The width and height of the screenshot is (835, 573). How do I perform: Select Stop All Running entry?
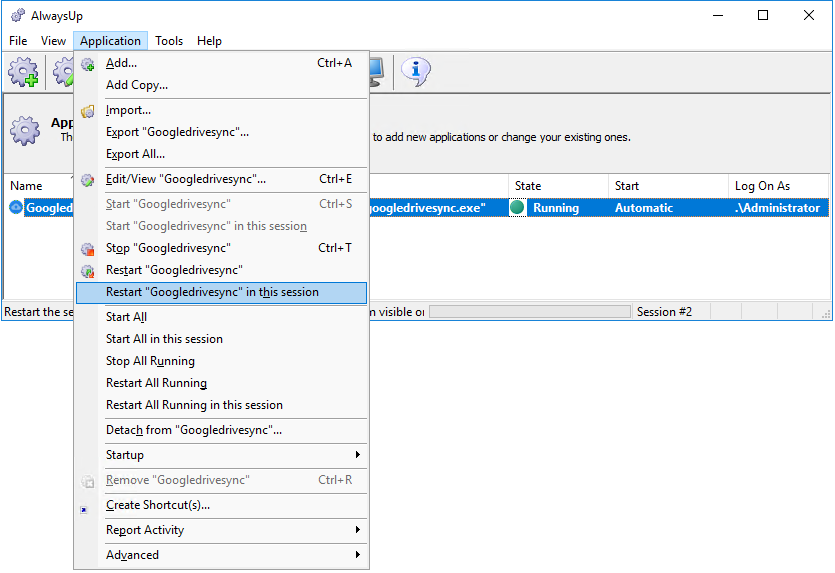pyautogui.click(x=221, y=361)
